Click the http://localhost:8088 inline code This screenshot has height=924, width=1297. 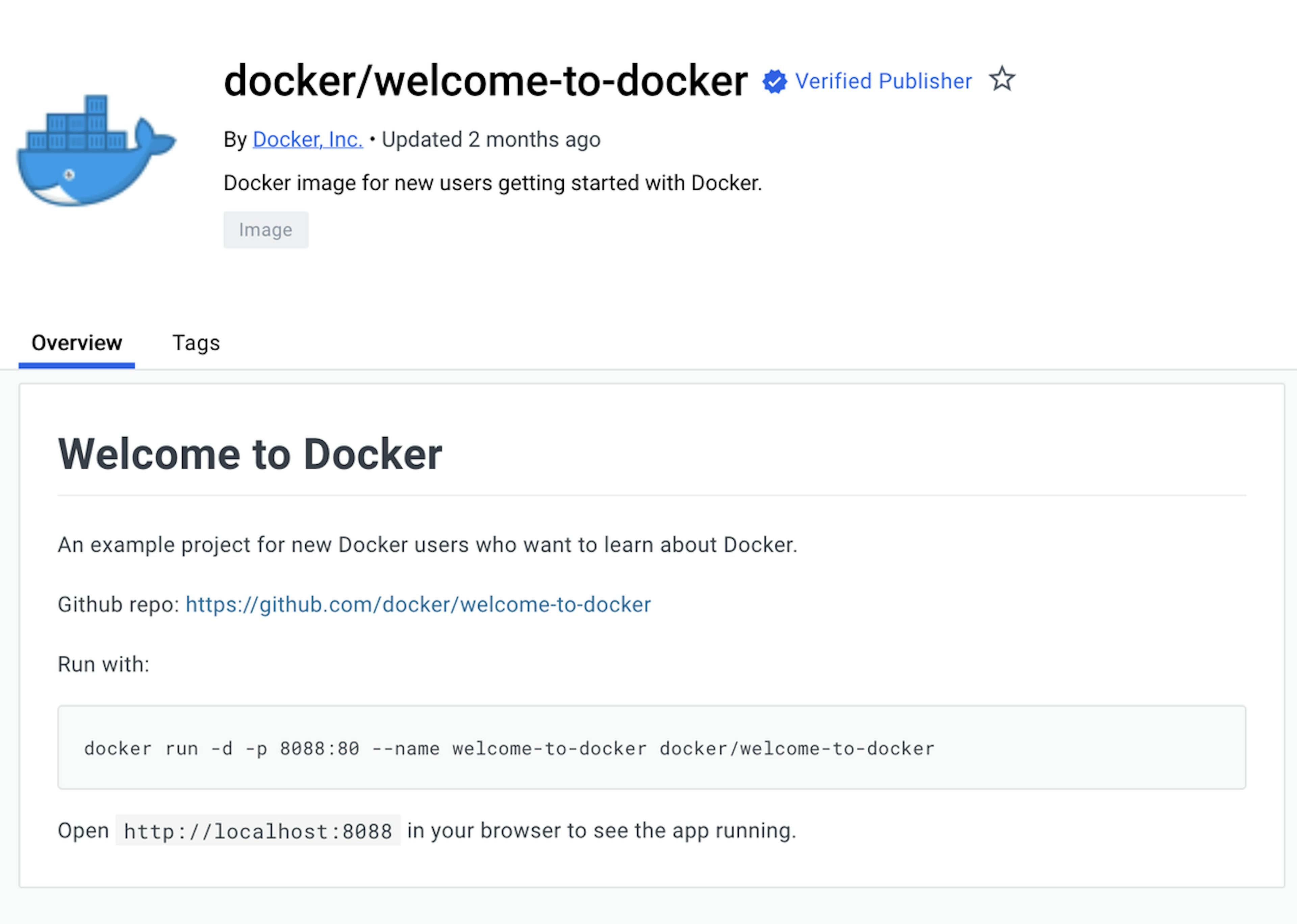(258, 831)
